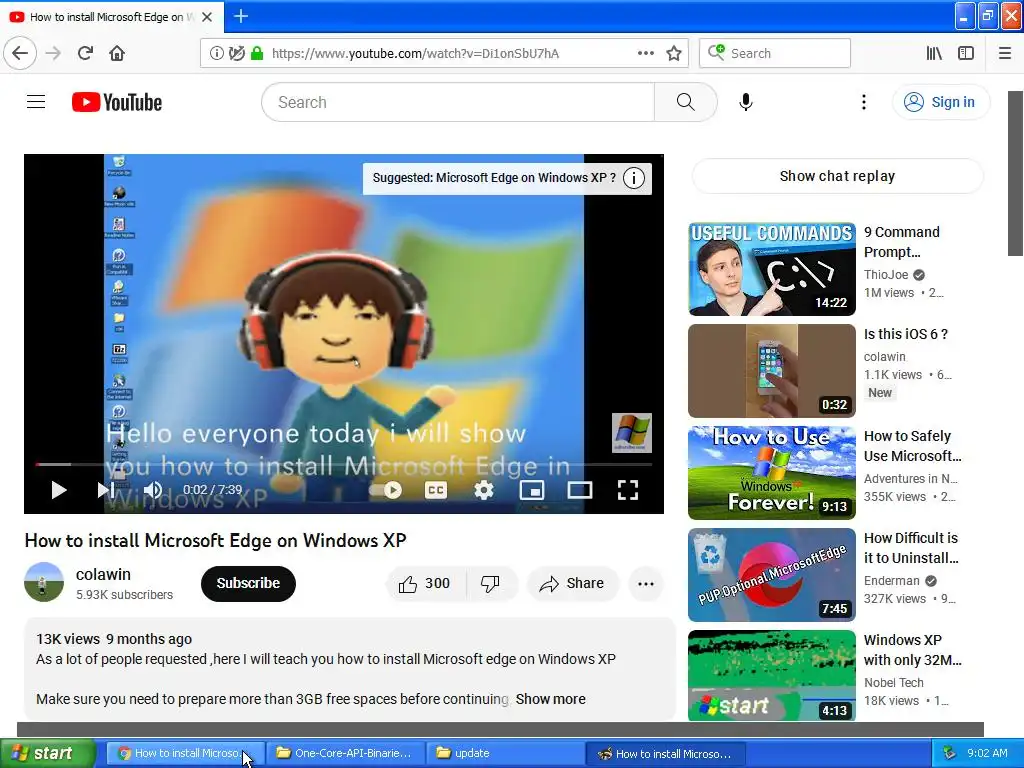The width and height of the screenshot is (1024, 768).
Task: Open the YouTube guide hamburger menu
Action: [36, 102]
